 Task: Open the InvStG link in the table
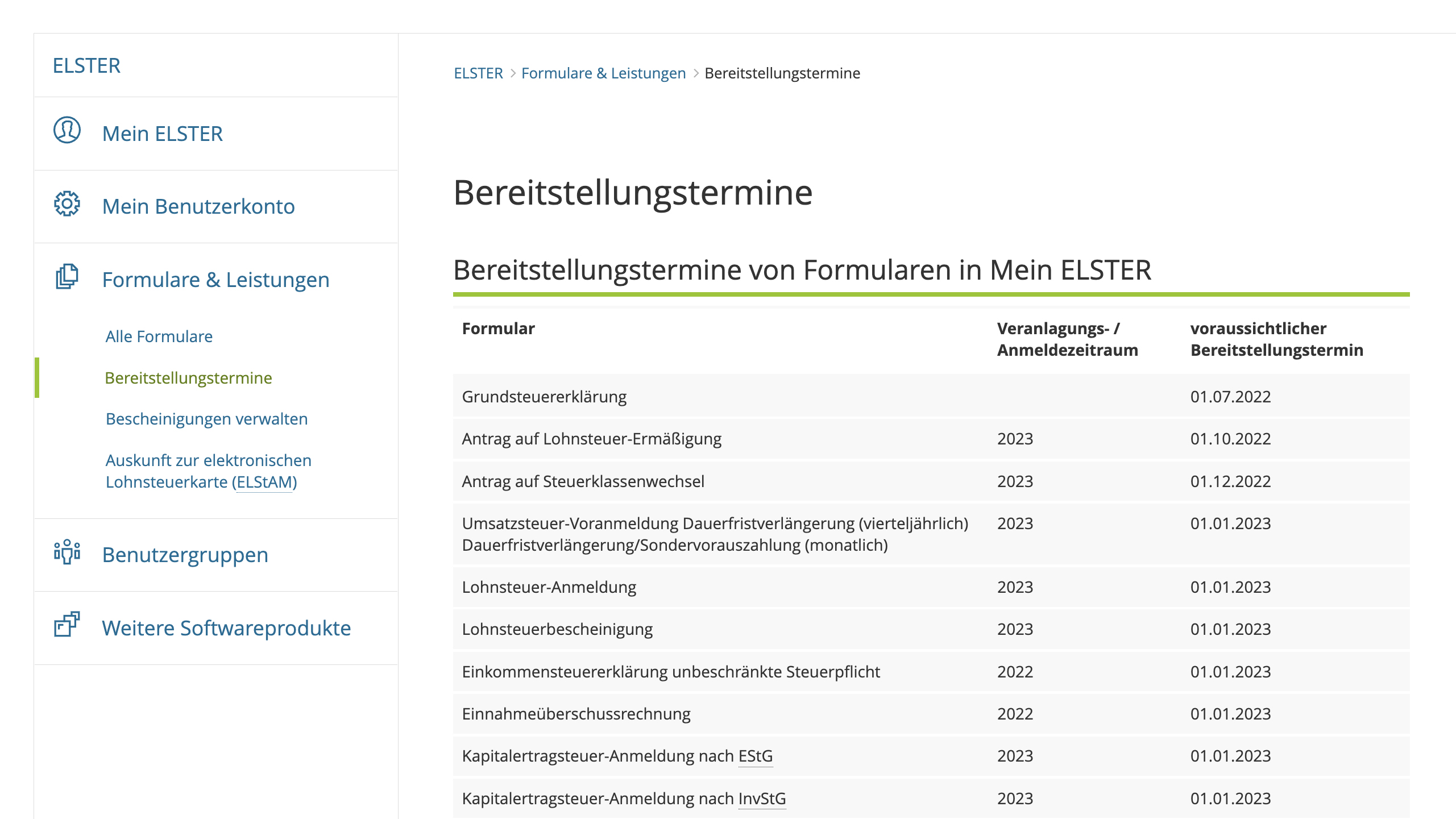point(761,799)
